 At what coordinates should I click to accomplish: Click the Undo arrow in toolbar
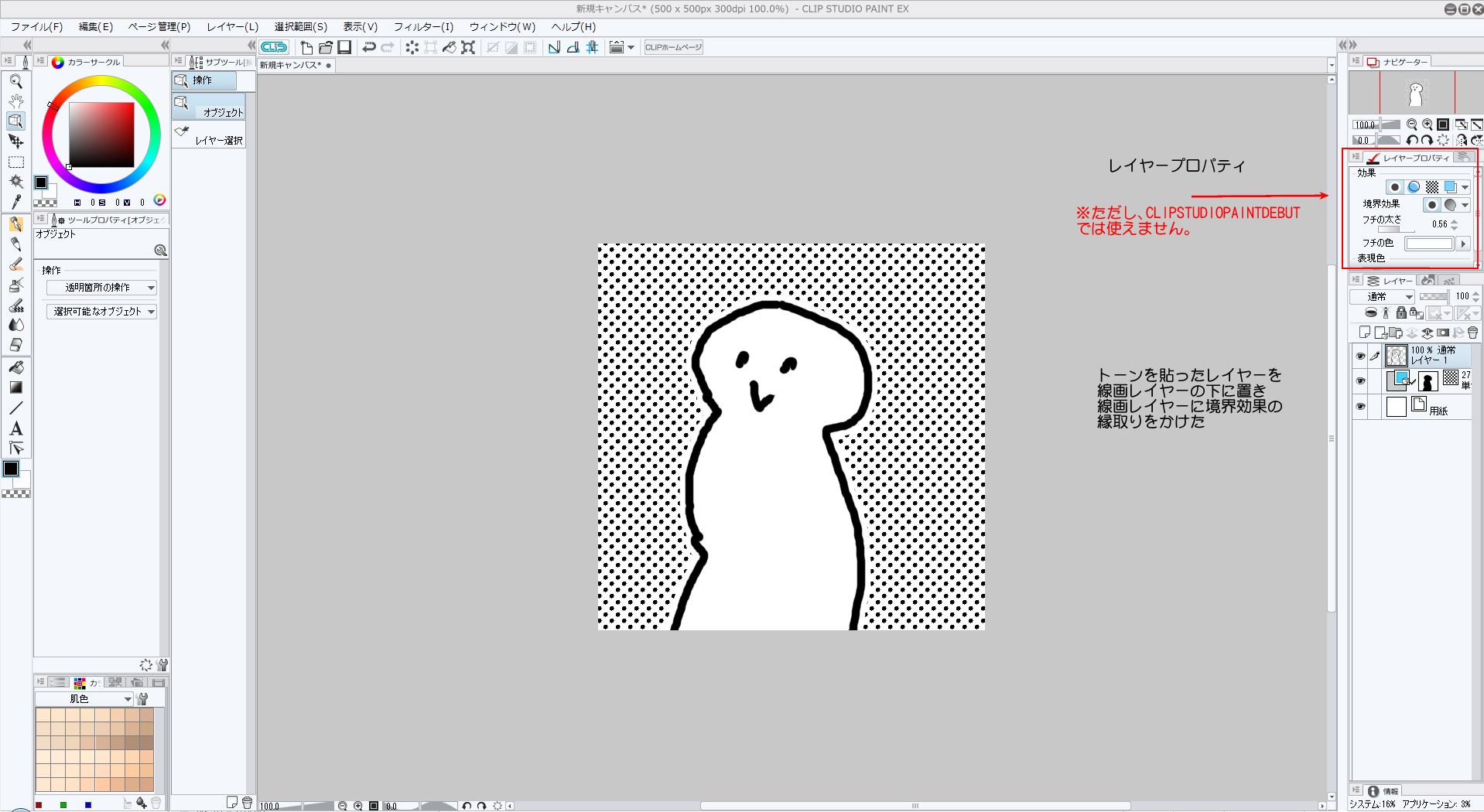369,47
